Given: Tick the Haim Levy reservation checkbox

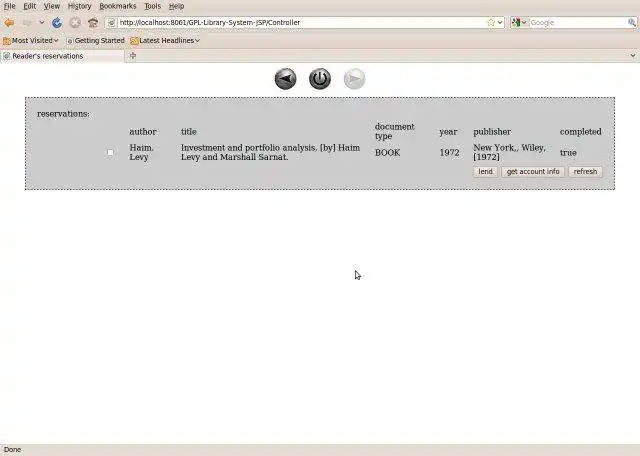Looking at the screenshot, I should (x=110, y=152).
